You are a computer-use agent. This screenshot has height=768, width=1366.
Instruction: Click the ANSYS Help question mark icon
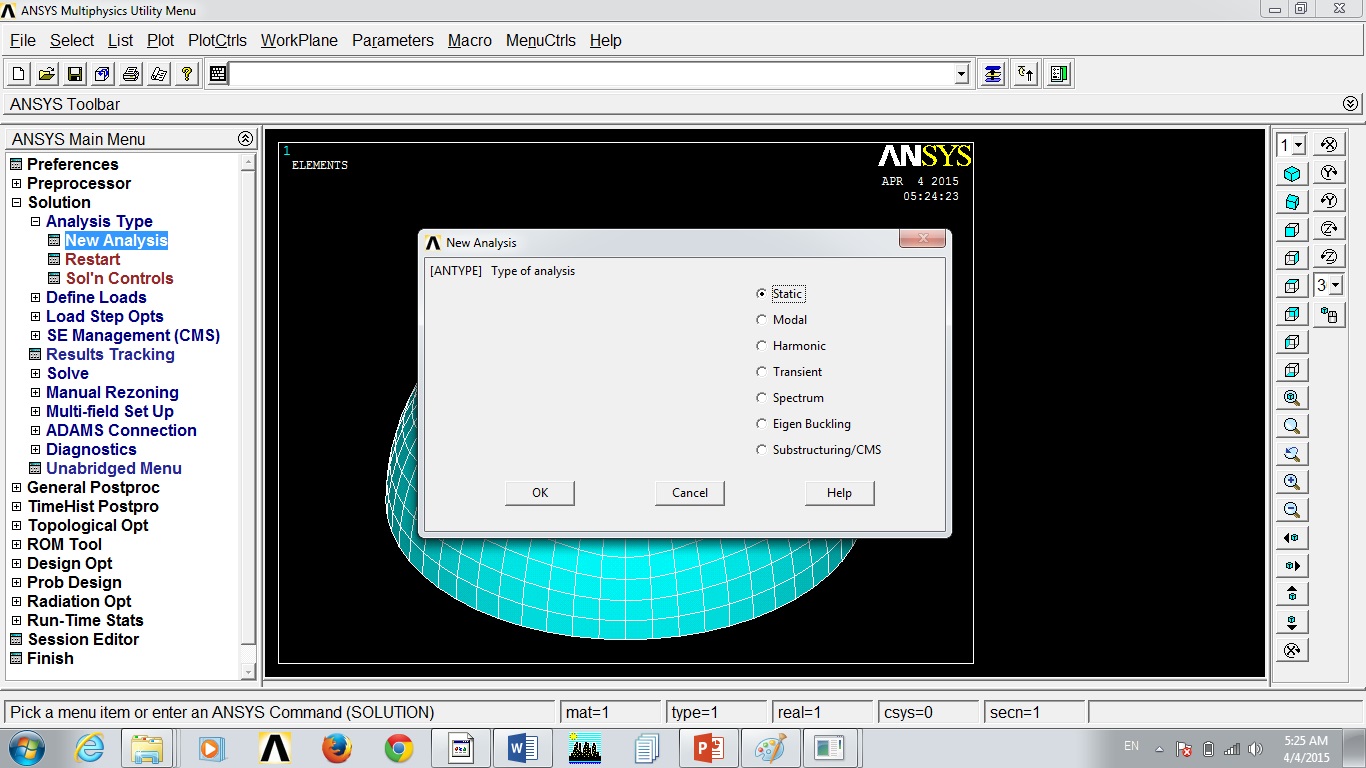tap(187, 74)
